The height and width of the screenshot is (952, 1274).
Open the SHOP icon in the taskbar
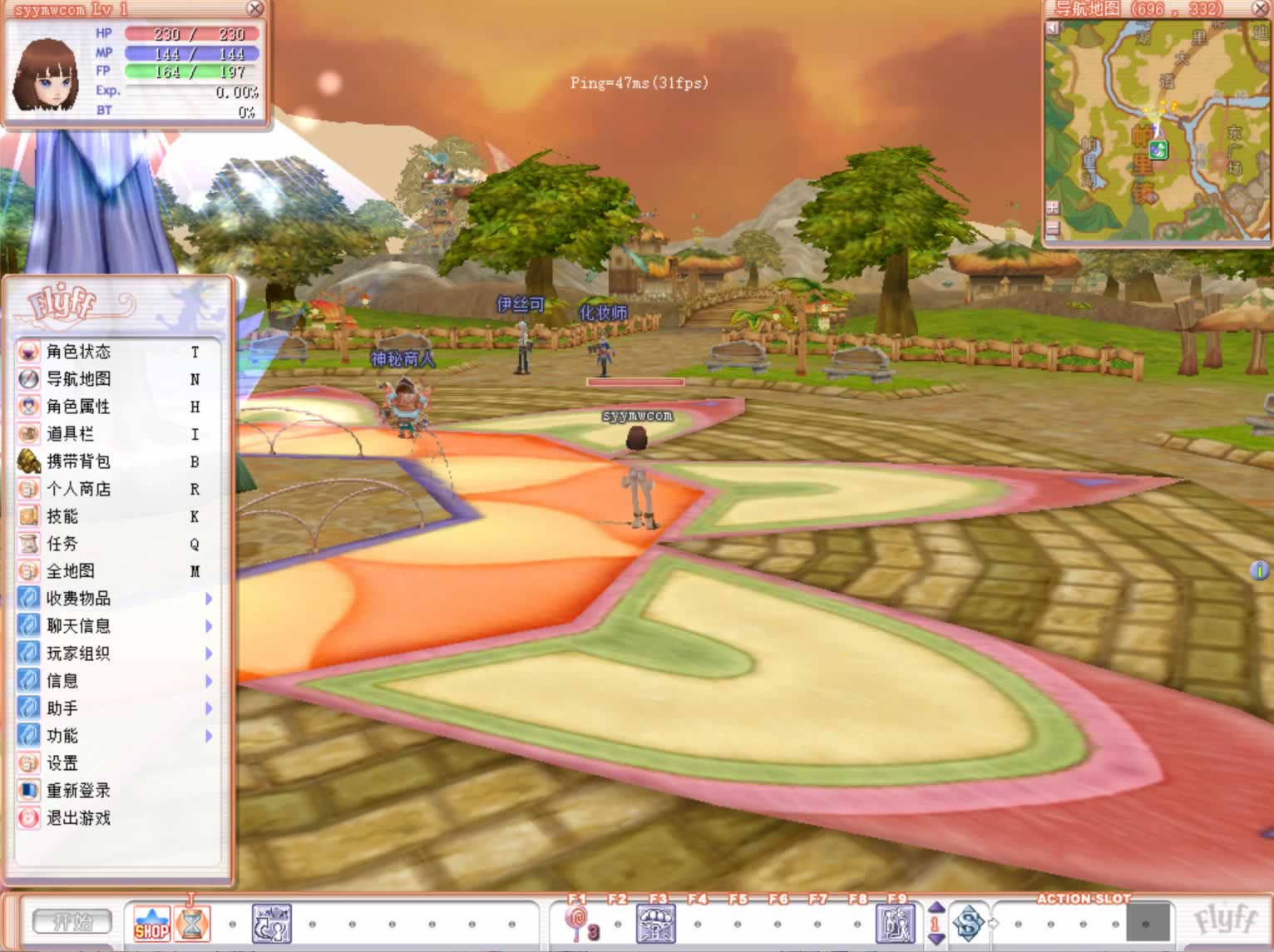click(151, 924)
